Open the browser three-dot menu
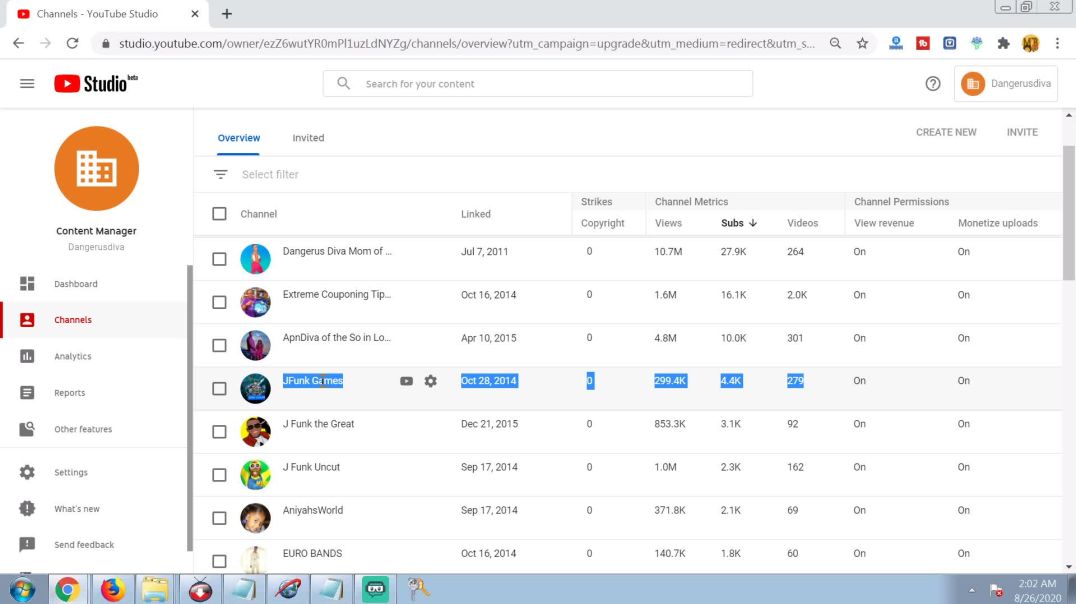1076x604 pixels. coord(1057,43)
